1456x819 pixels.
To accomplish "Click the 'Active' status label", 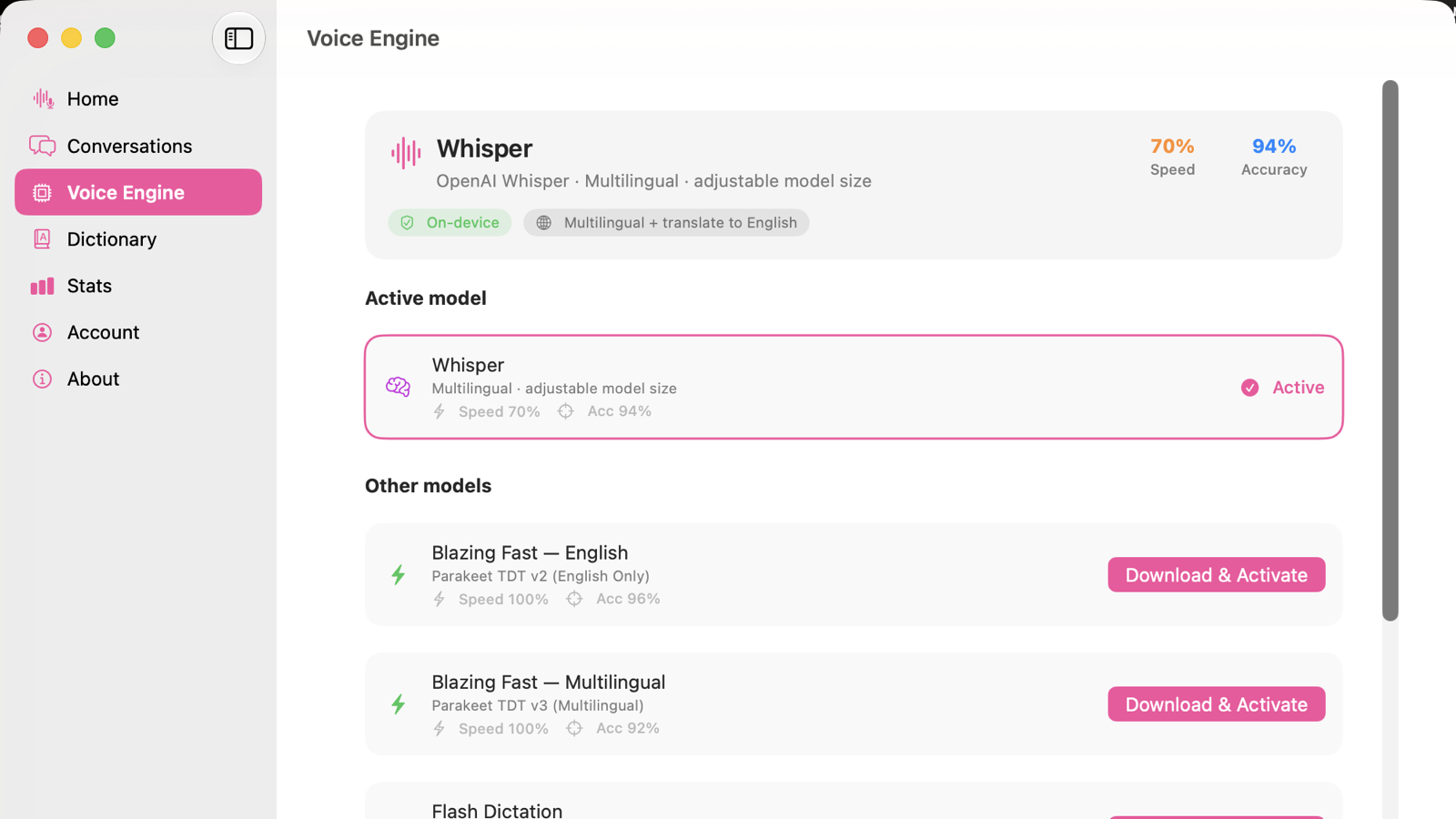I will click(1299, 388).
